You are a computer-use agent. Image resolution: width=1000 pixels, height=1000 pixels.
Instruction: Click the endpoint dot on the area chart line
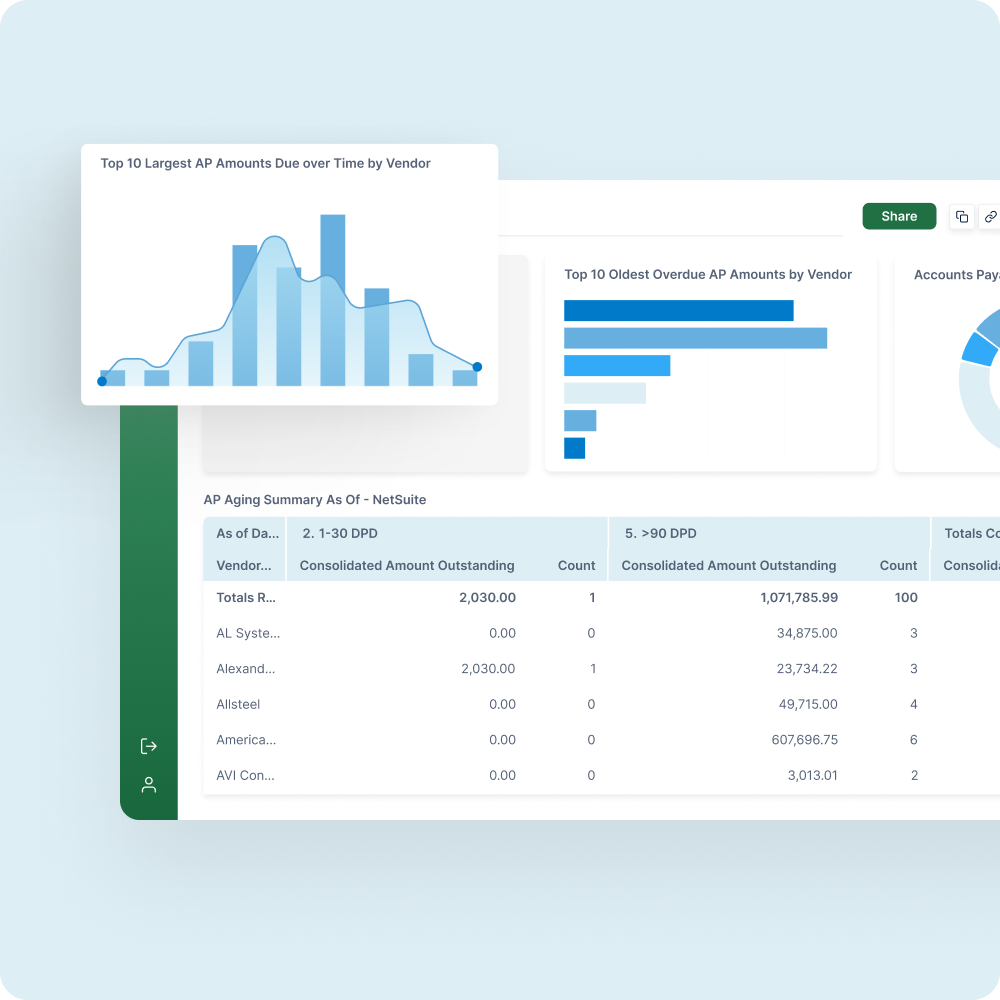pos(477,367)
